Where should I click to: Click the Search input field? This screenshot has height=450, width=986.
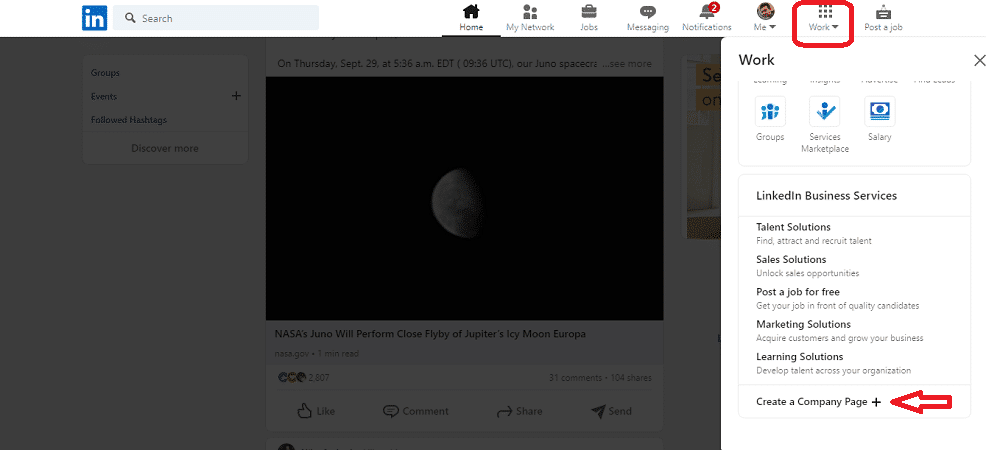[216, 18]
